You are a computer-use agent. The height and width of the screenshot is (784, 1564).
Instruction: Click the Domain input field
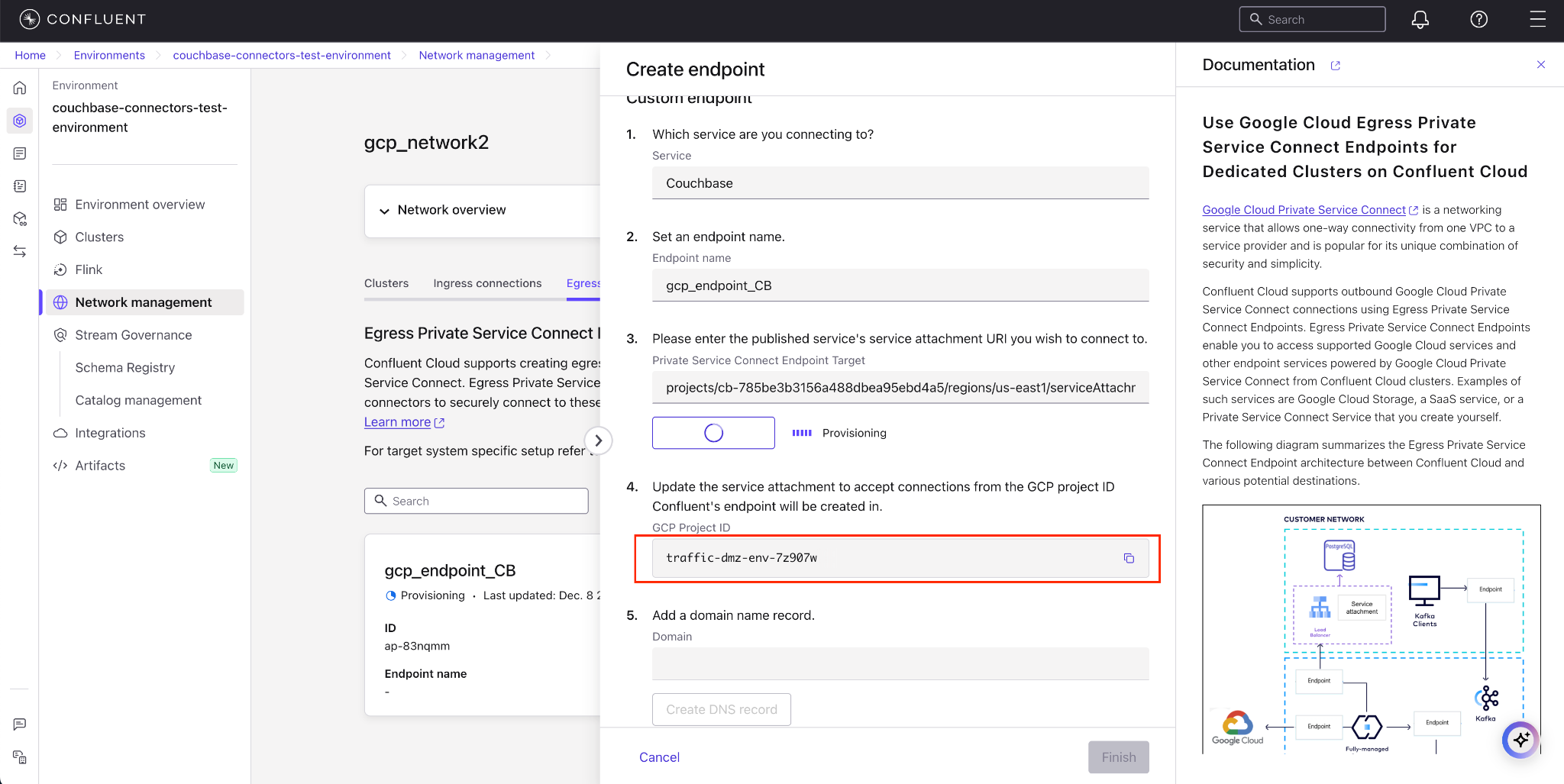[x=900, y=663]
